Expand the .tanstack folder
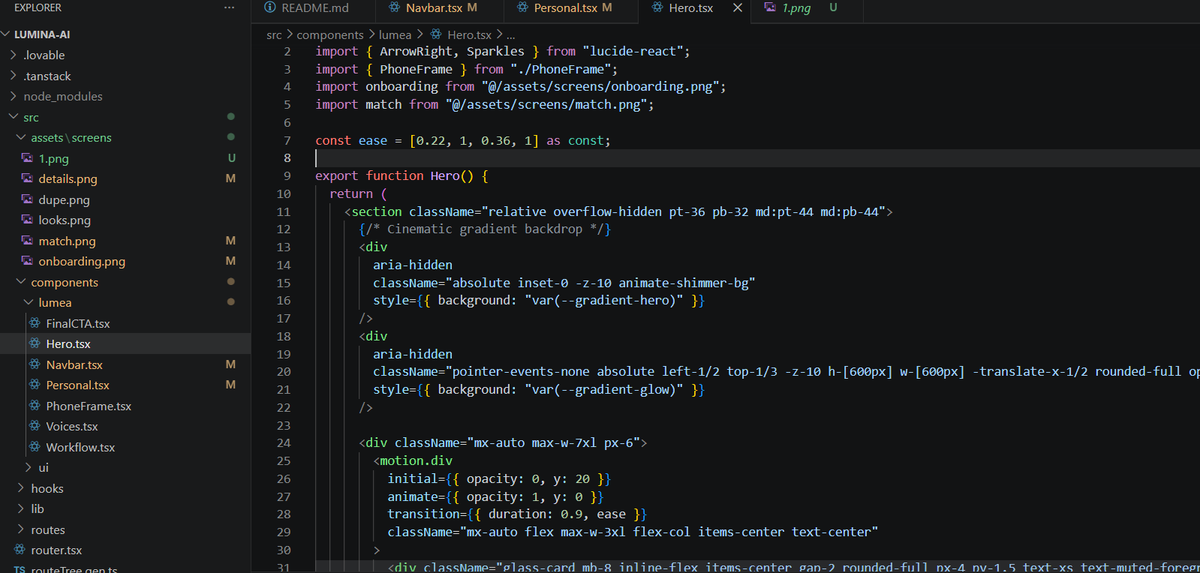Image resolution: width=1200 pixels, height=573 pixels. coord(14,76)
